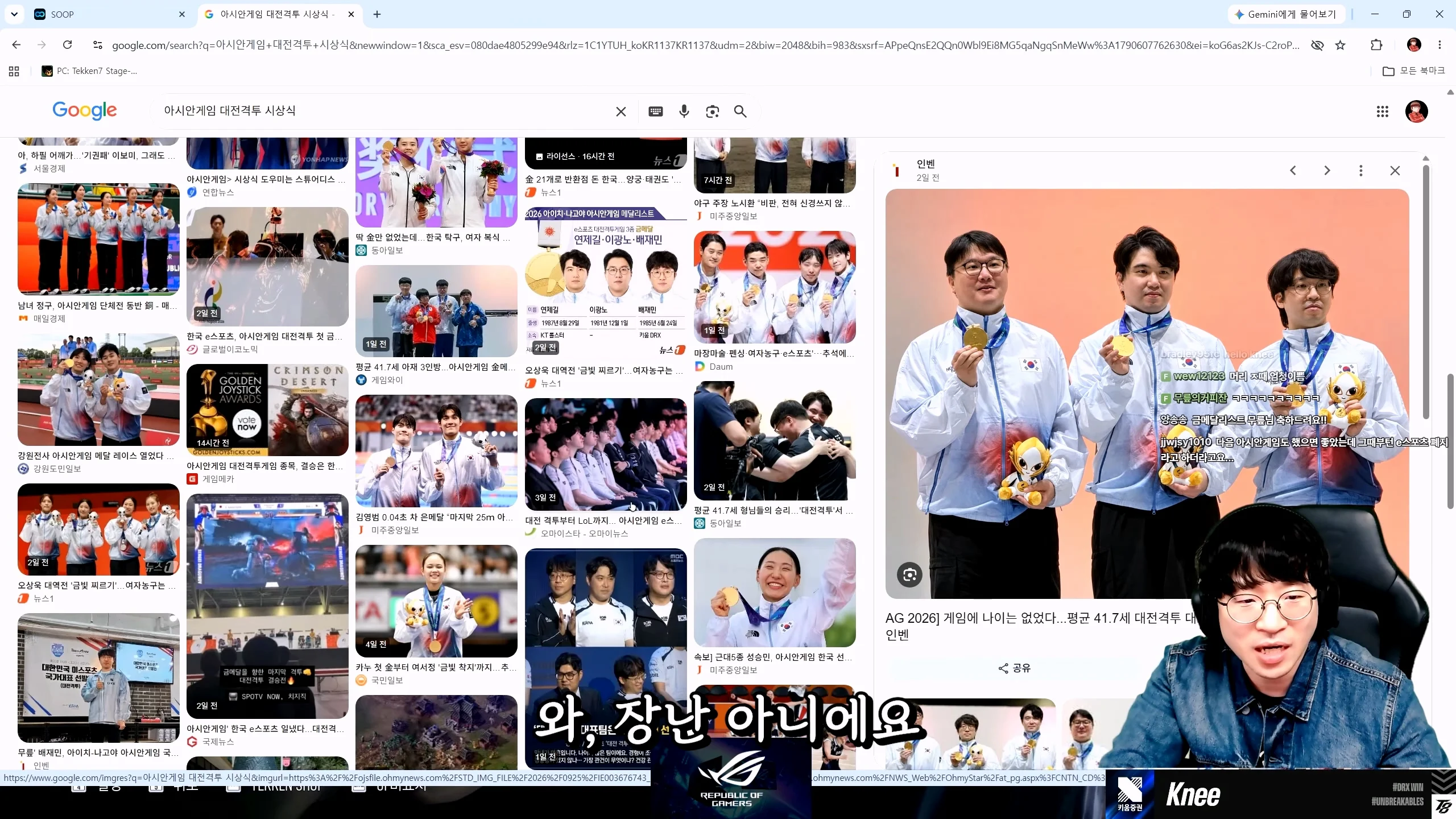This screenshot has height=819, width=1456.
Task: Open Google account profile avatar
Action: [1416, 111]
